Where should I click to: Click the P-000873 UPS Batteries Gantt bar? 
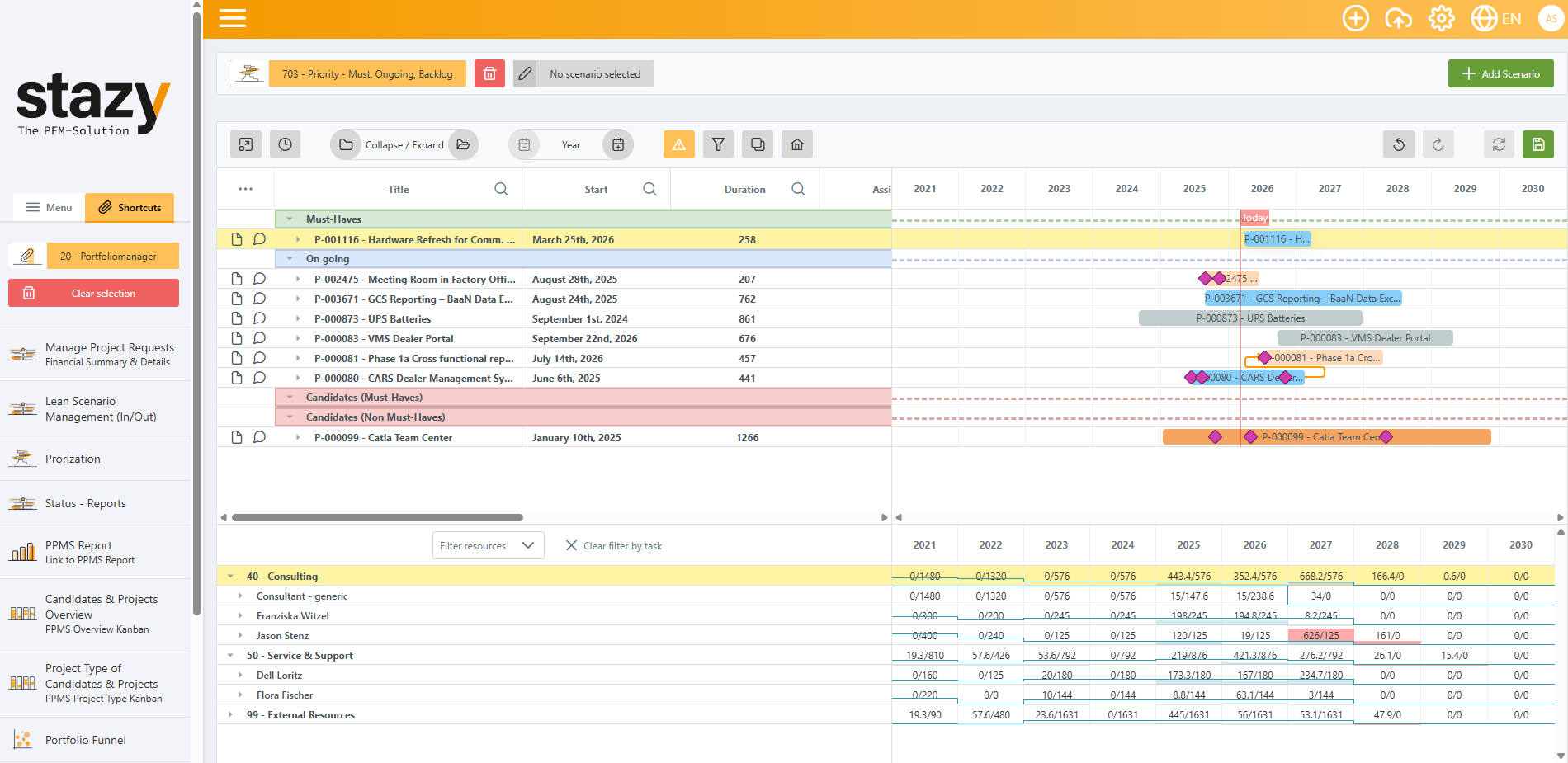[x=1250, y=318]
